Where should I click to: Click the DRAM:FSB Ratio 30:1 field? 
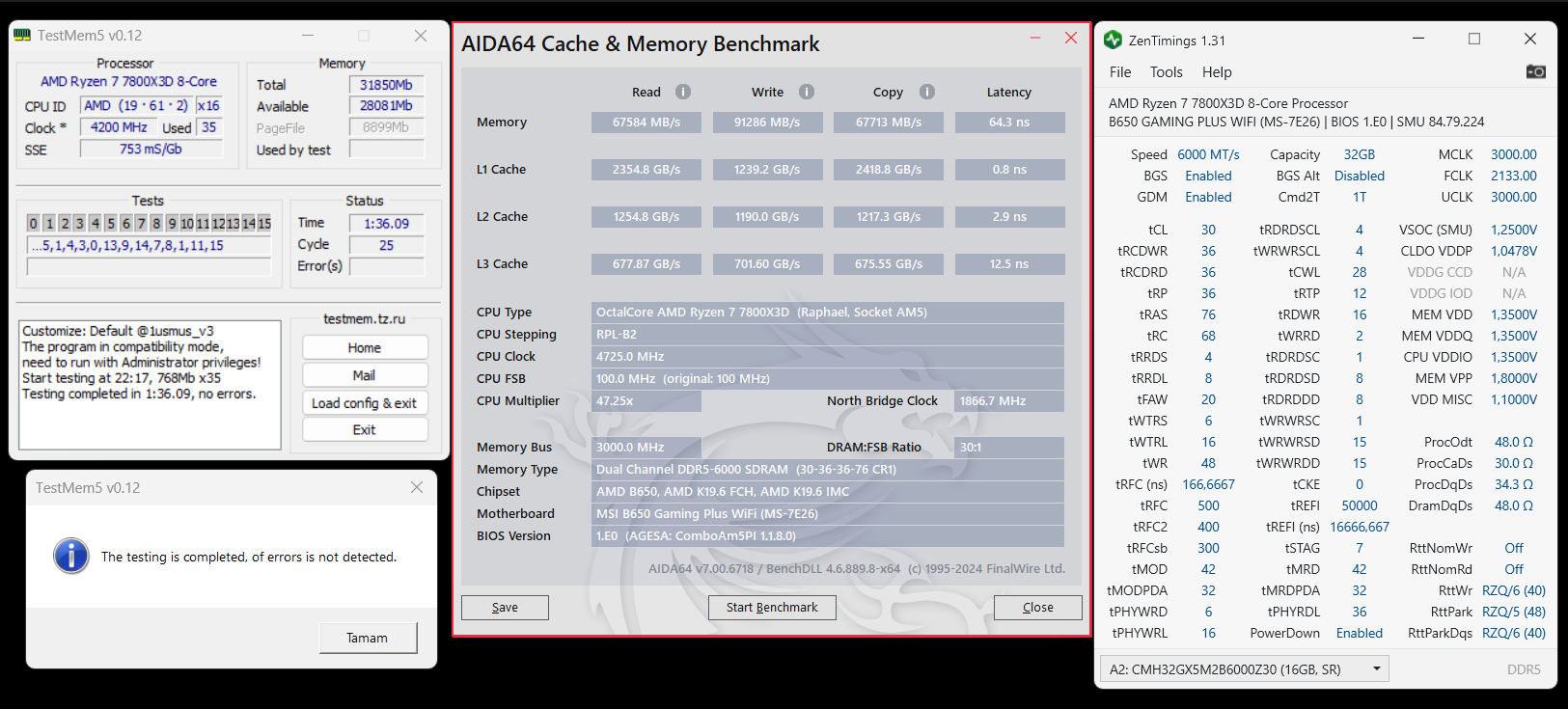(1009, 448)
